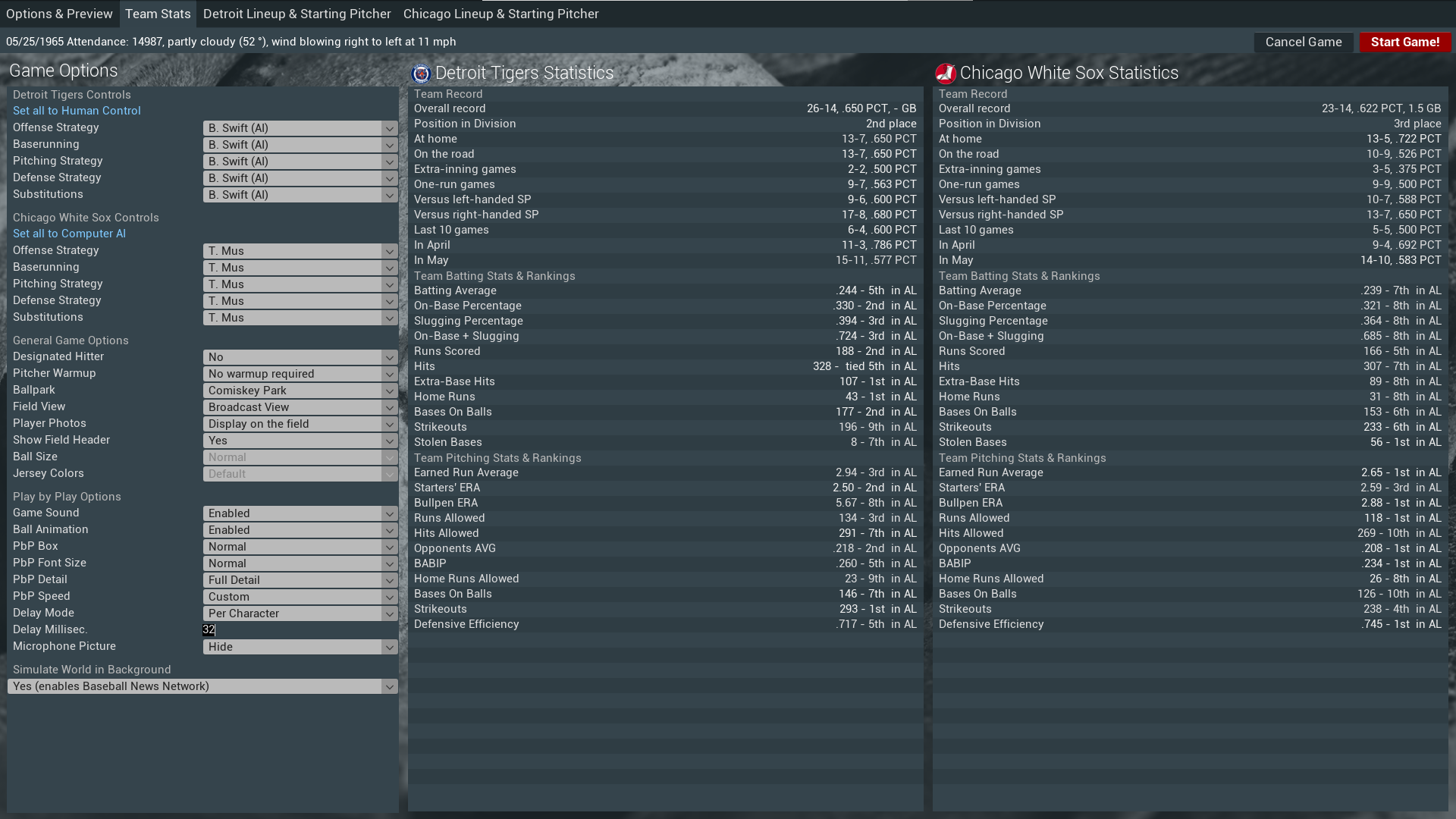This screenshot has width=1456, height=819.
Task: Set all Chicago controls to Computer AI
Action: pyautogui.click(x=69, y=234)
